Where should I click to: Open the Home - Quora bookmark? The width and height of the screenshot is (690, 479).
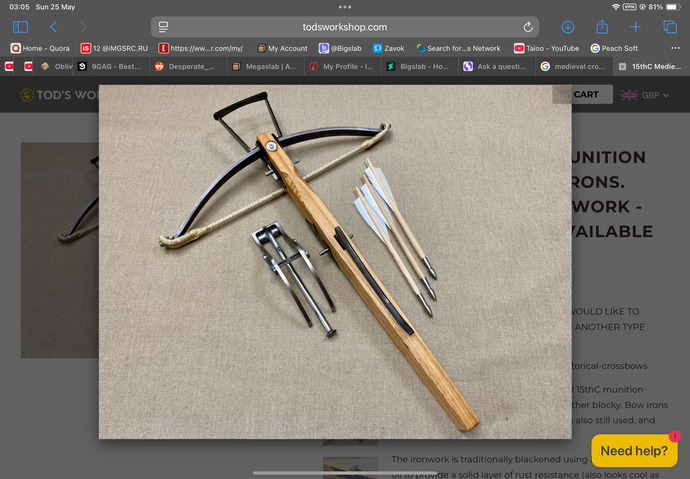pos(40,48)
